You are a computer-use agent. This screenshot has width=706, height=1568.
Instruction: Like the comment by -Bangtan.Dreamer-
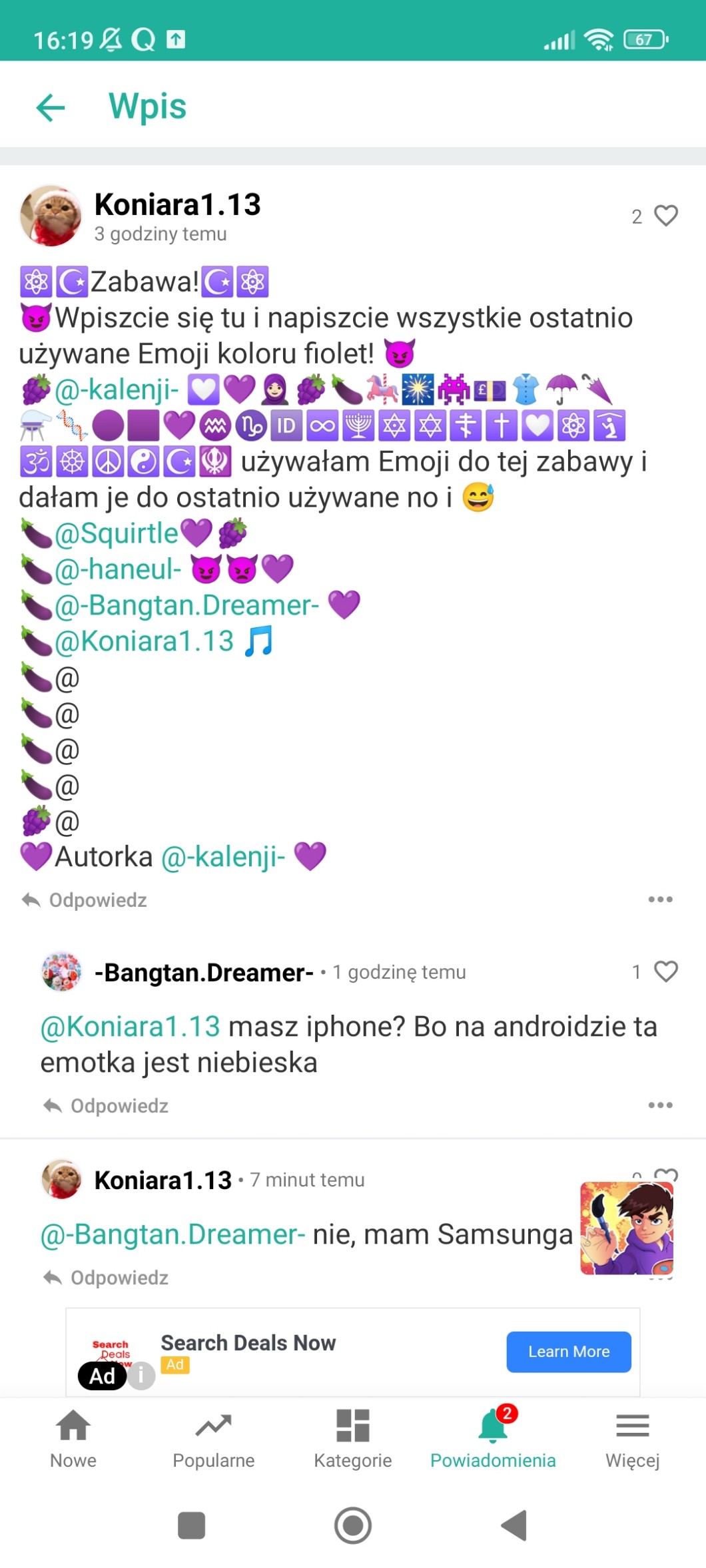tap(666, 971)
